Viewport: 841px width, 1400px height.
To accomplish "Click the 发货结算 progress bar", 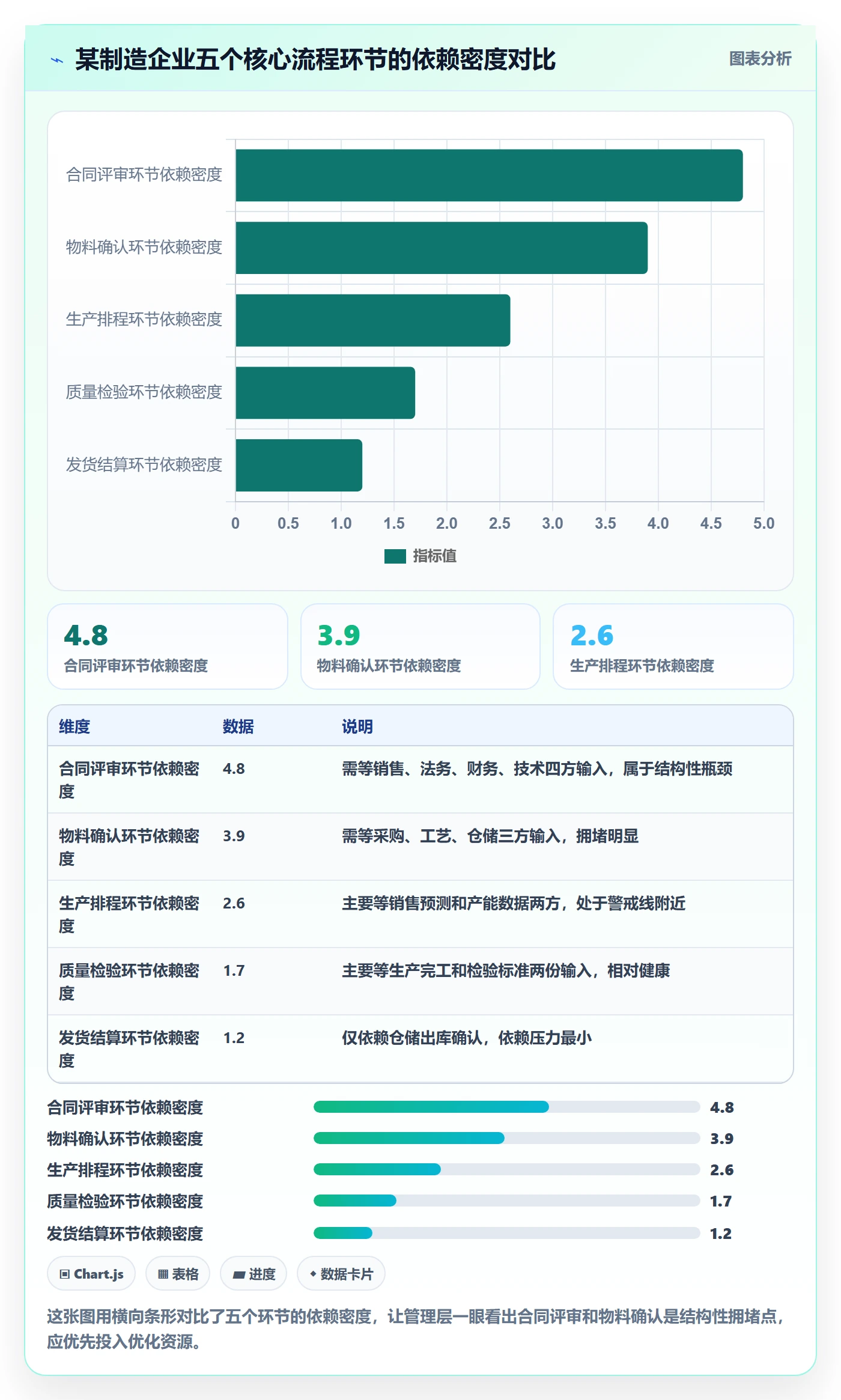I will click(x=507, y=1233).
